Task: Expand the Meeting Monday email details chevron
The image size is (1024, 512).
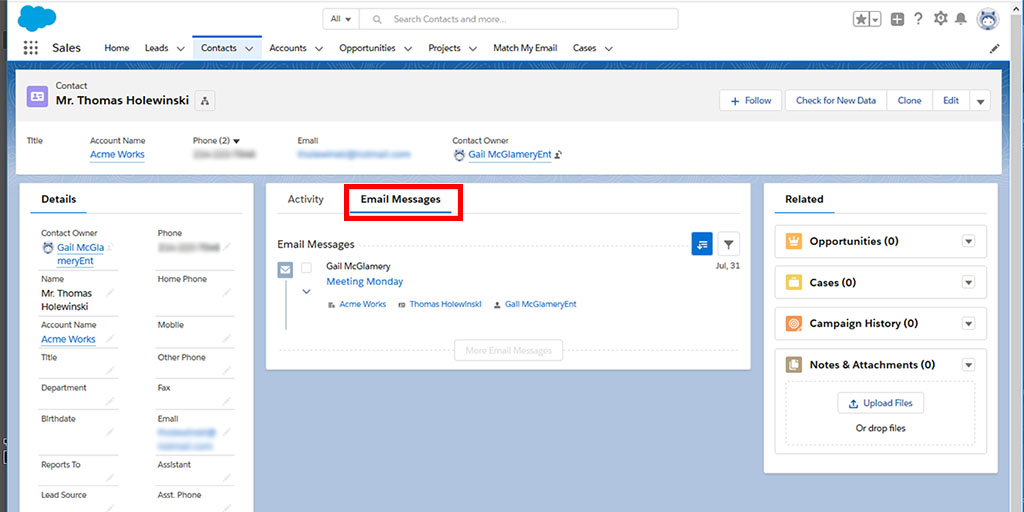Action: point(306,291)
